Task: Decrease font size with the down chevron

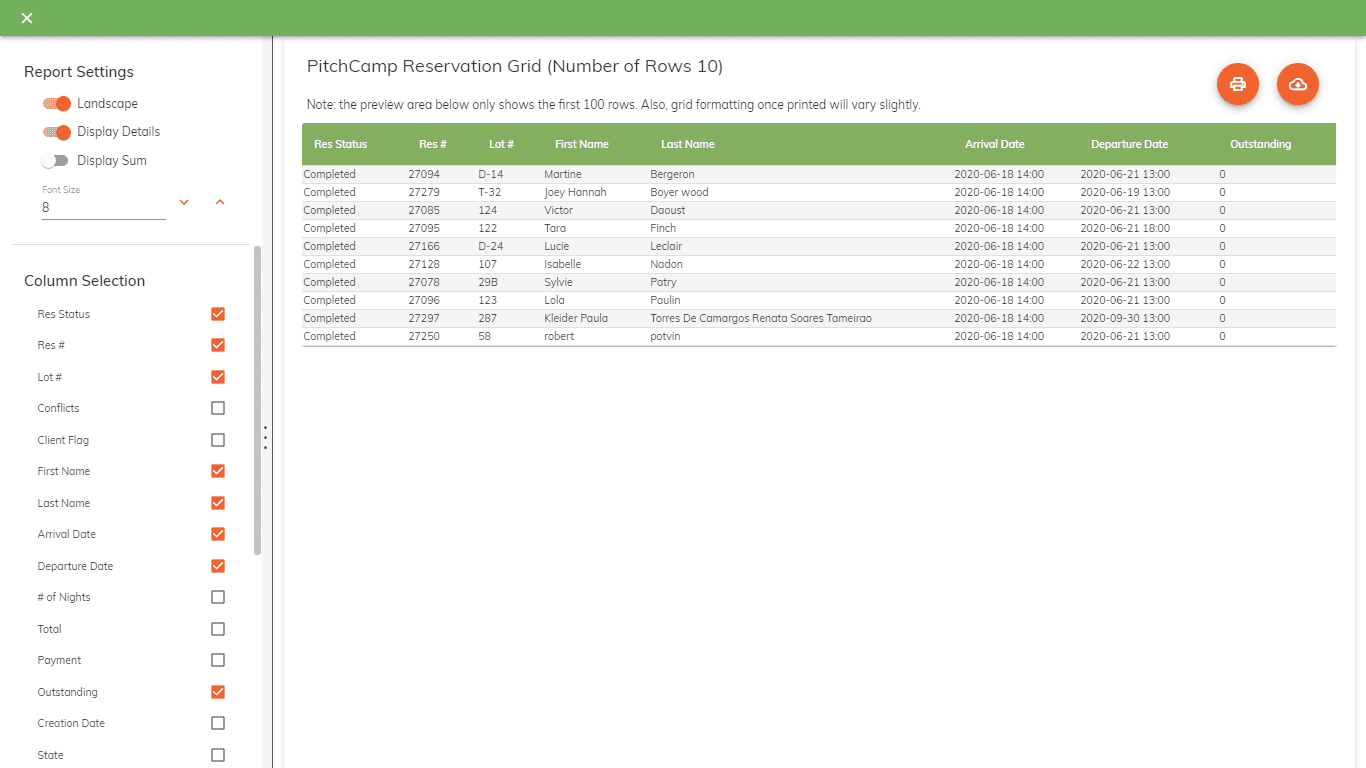Action: 184,202
